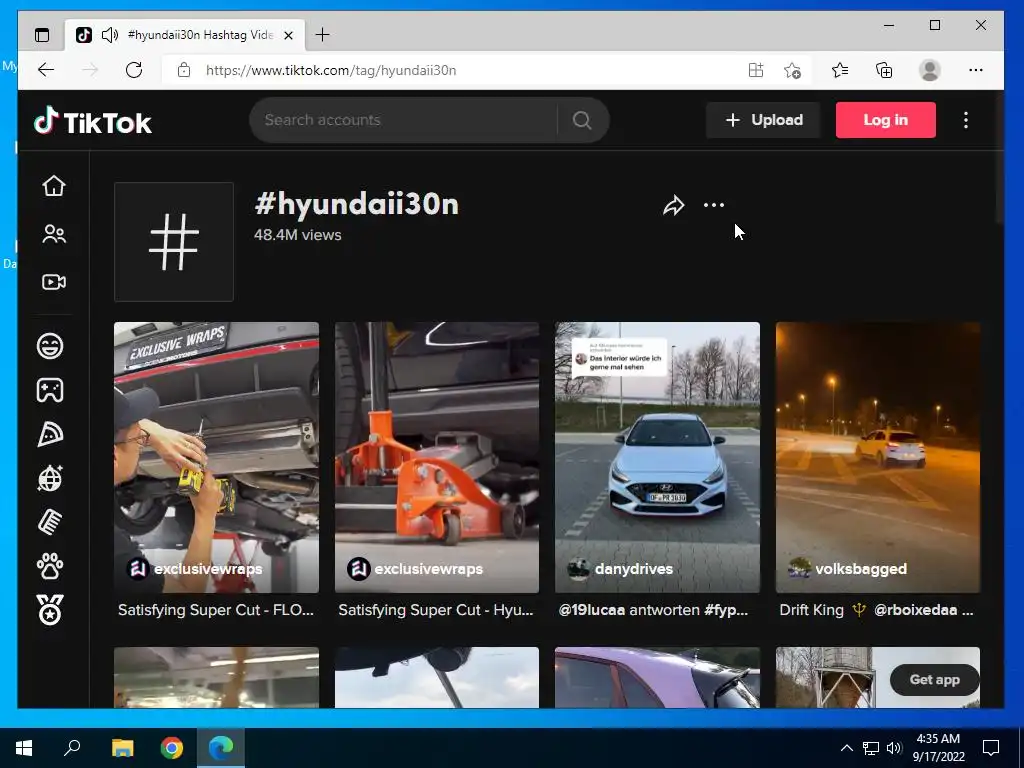Viewport: 1024px width, 768px height.
Task: Open the apps available icon in address bar
Action: coord(756,70)
